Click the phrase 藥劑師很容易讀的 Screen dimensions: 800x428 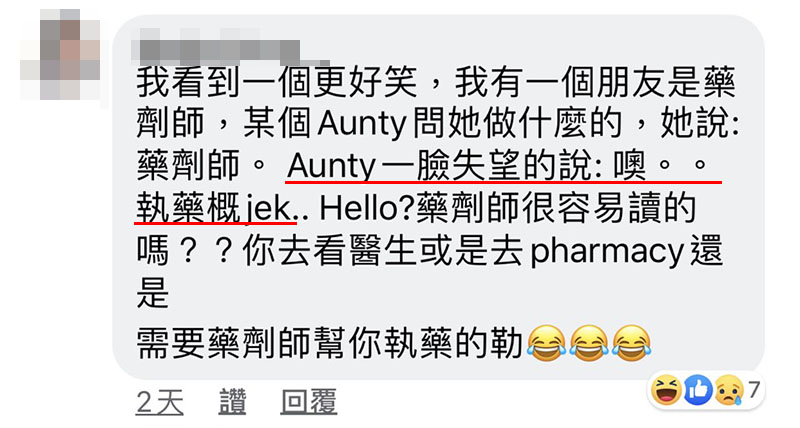[556, 208]
